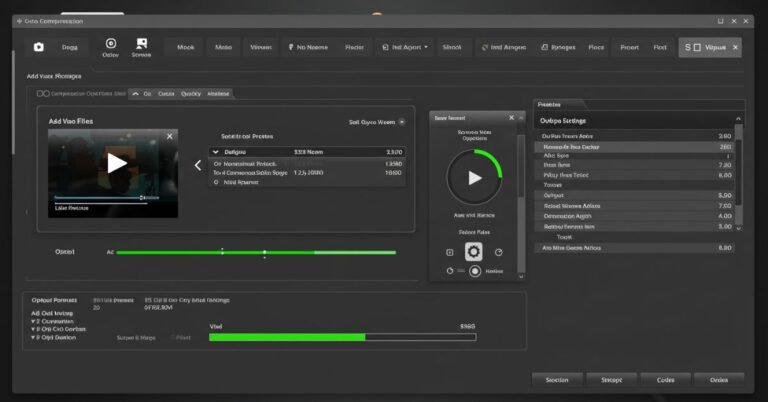
Task: Click the circular arrow icon right of gear
Action: pos(499,252)
